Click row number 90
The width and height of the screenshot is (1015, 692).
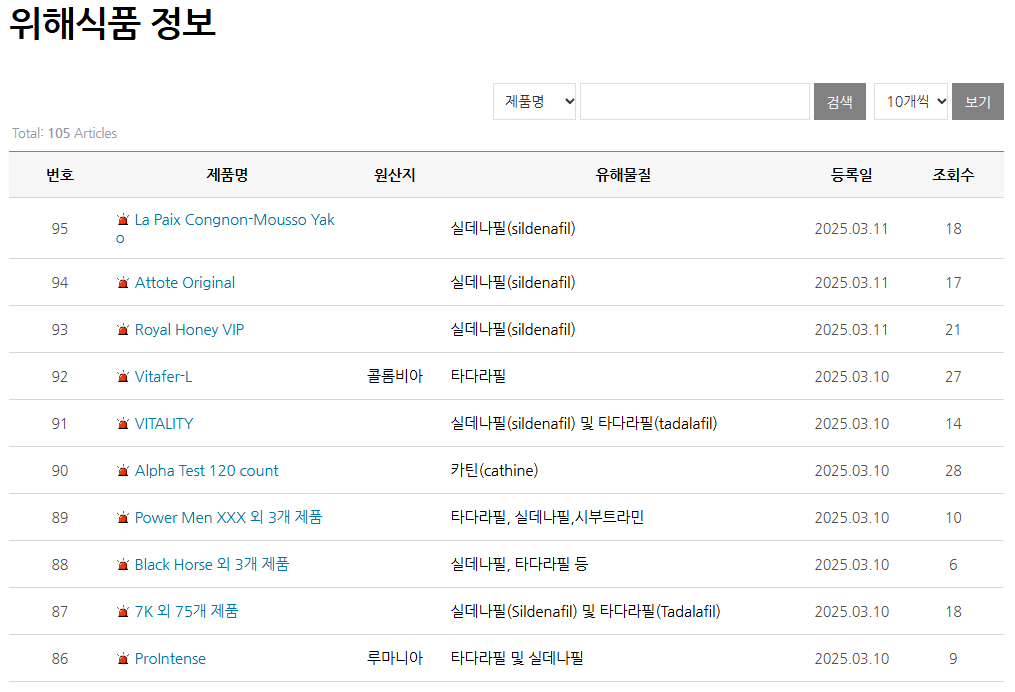(60, 471)
